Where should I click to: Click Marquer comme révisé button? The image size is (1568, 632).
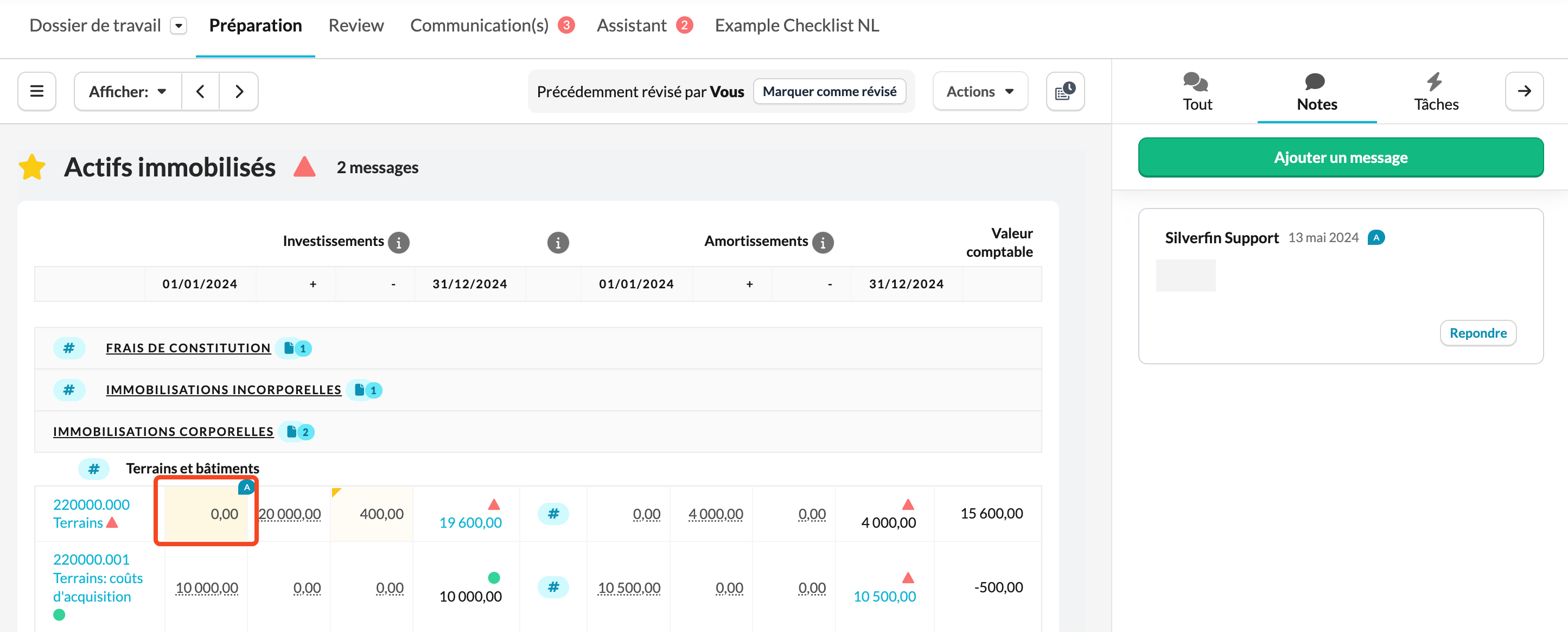pos(829,91)
